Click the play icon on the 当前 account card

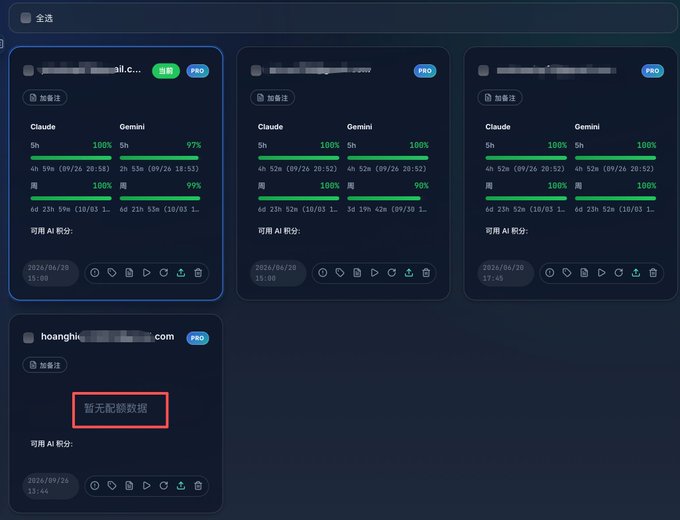pos(147,273)
